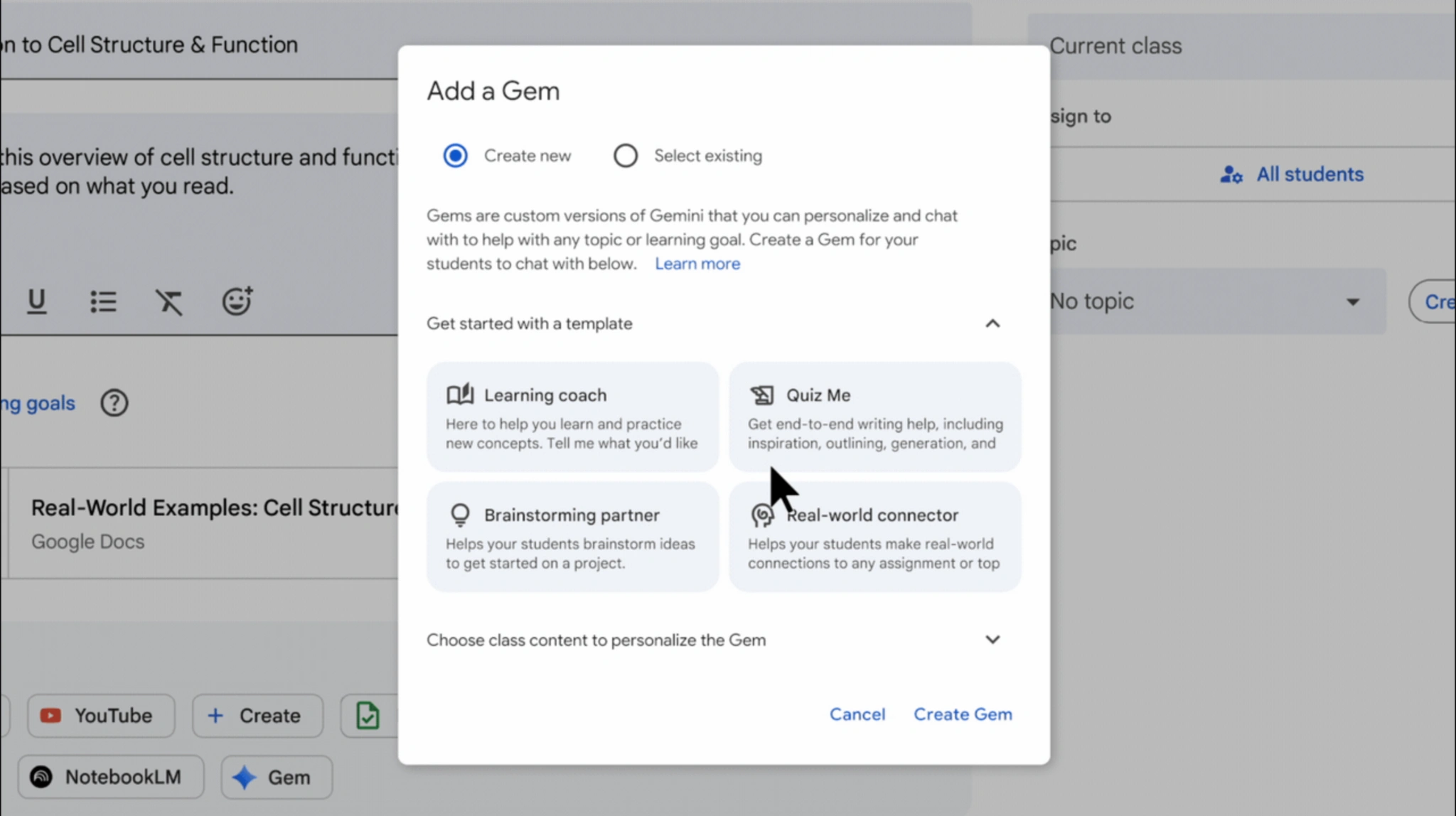Click the bulleted list icon

click(x=103, y=301)
